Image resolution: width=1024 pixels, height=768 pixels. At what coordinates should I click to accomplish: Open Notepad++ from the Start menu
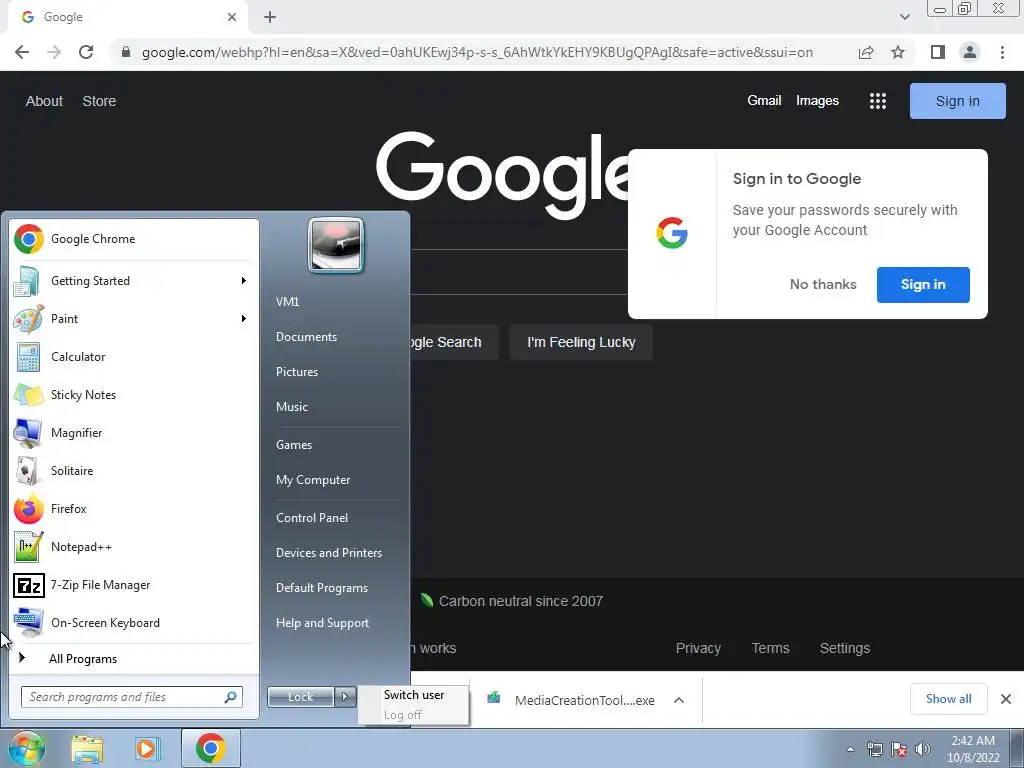[134, 547]
